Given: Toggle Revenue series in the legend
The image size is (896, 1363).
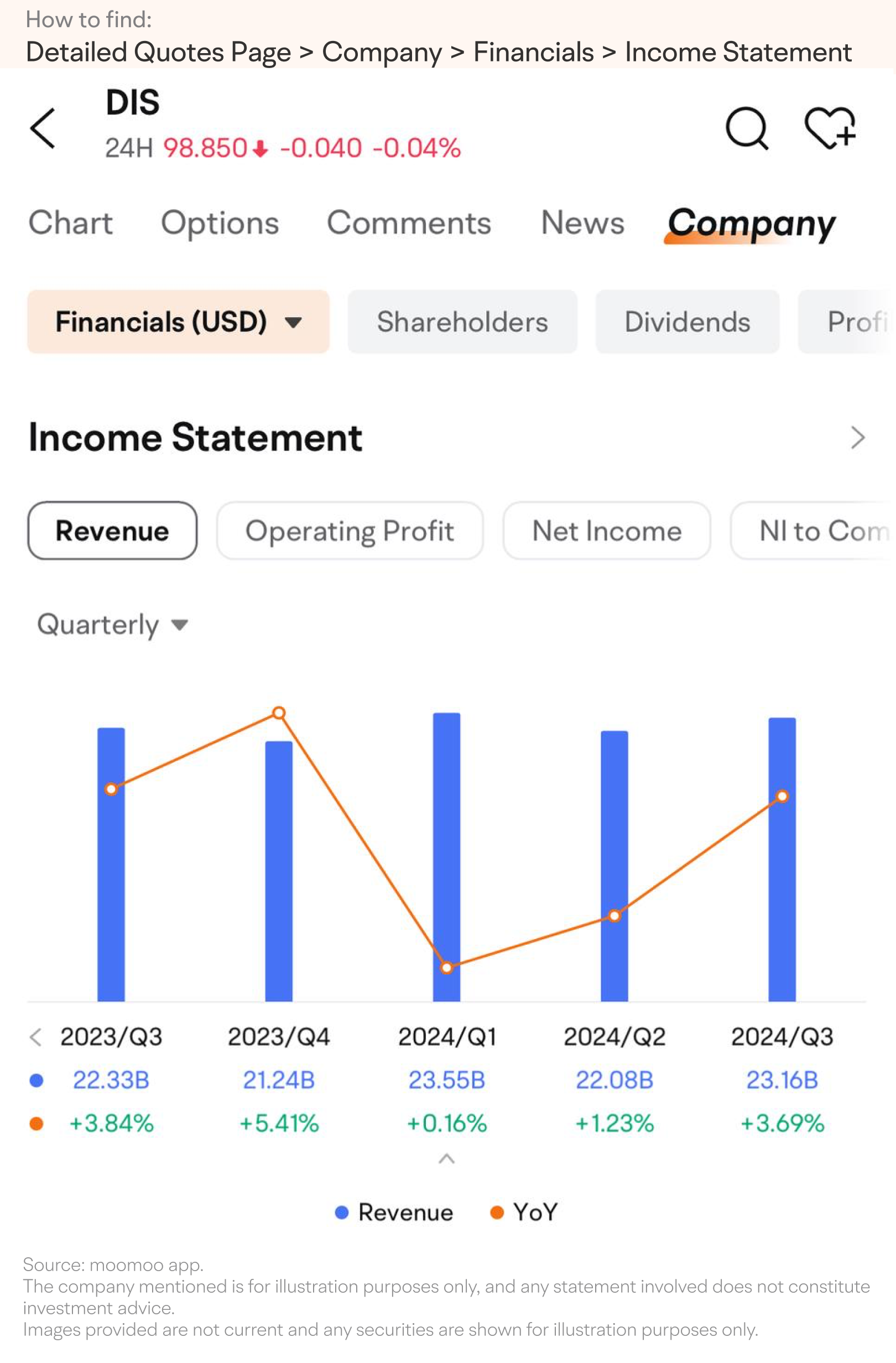Looking at the screenshot, I should pos(394,1212).
